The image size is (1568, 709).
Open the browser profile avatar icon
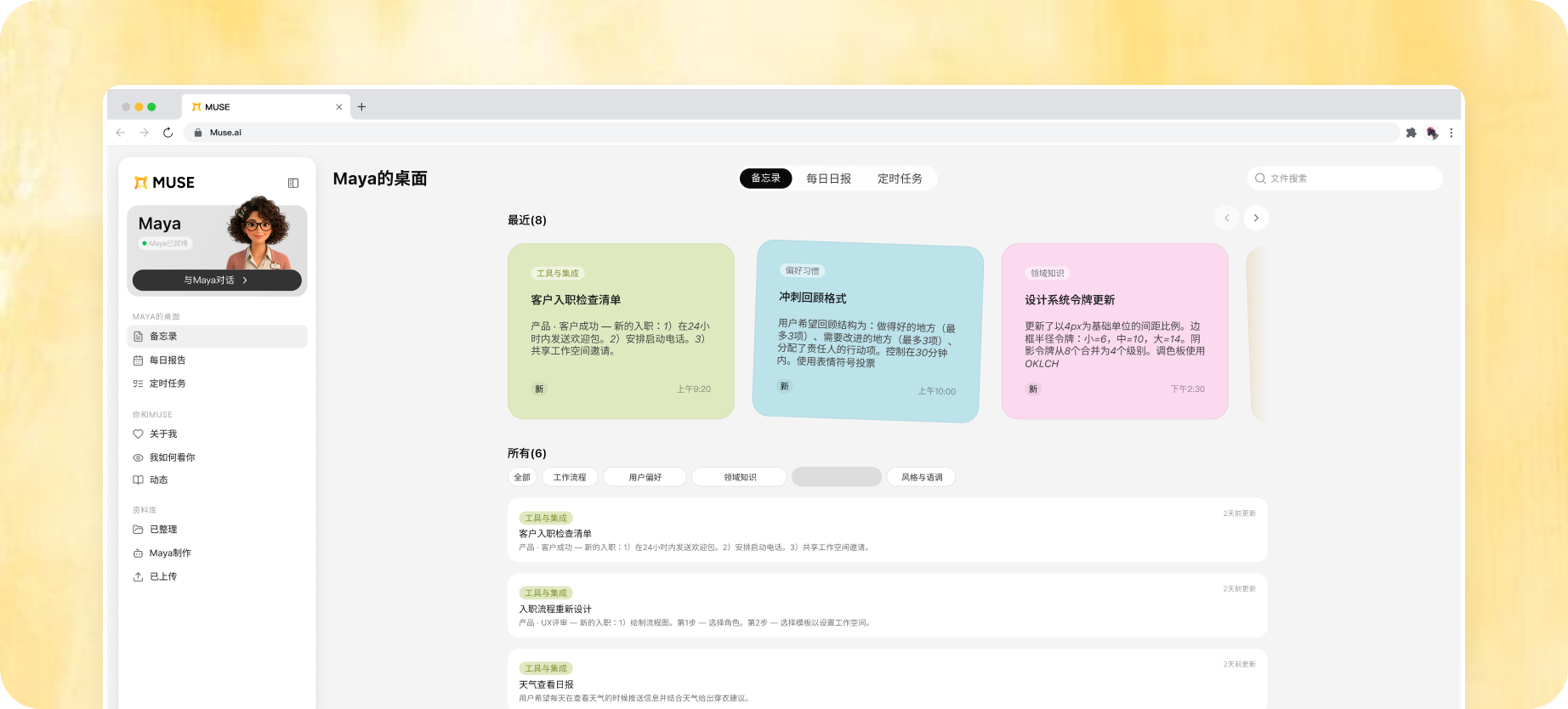[x=1432, y=133]
